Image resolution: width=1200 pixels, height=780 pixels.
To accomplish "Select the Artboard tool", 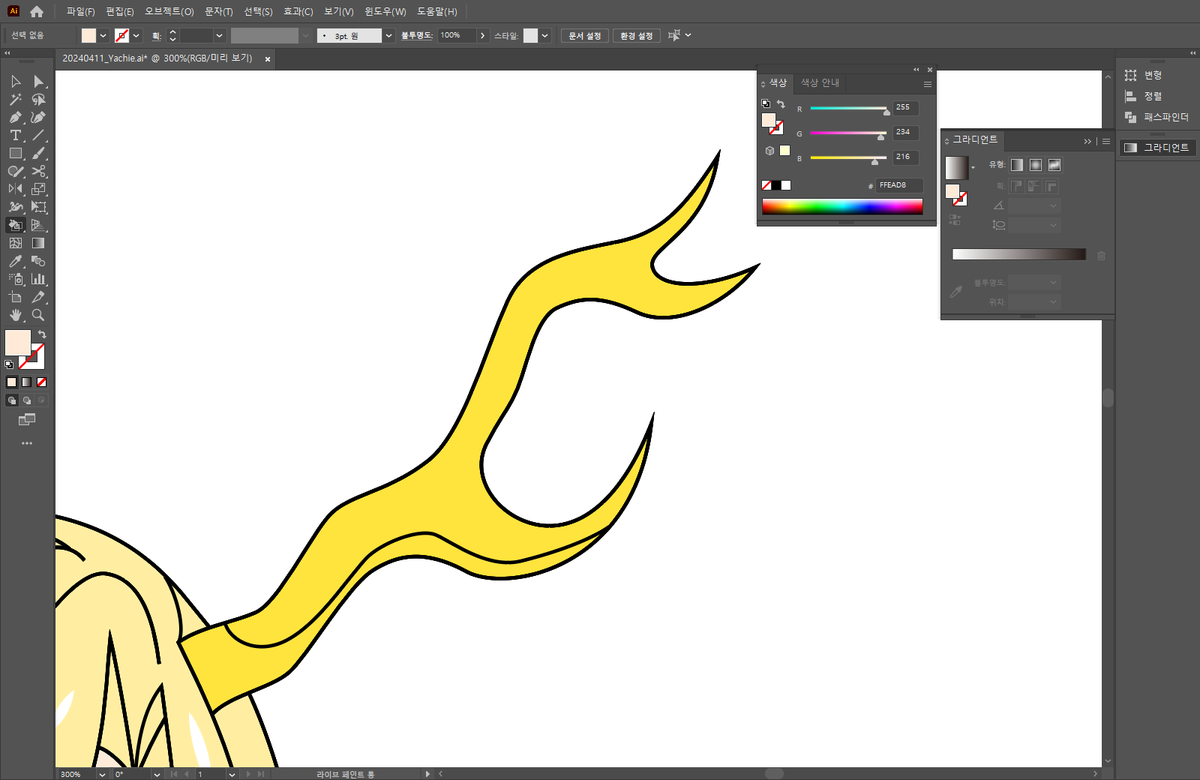I will point(16,297).
